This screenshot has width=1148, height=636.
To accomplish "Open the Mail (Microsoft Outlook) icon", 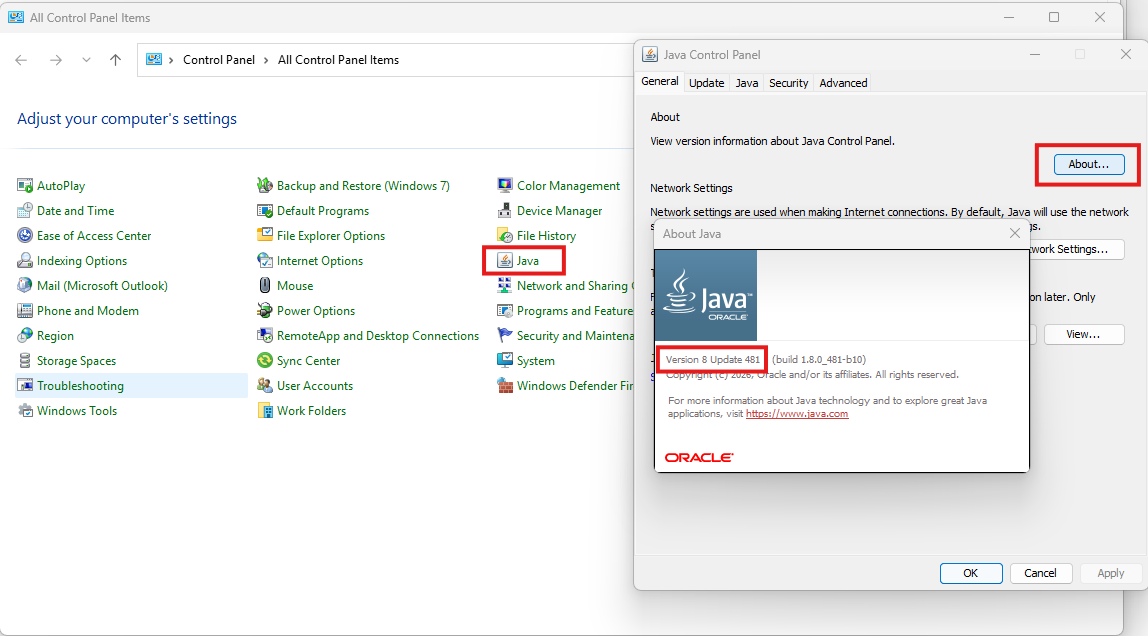I will coord(25,285).
